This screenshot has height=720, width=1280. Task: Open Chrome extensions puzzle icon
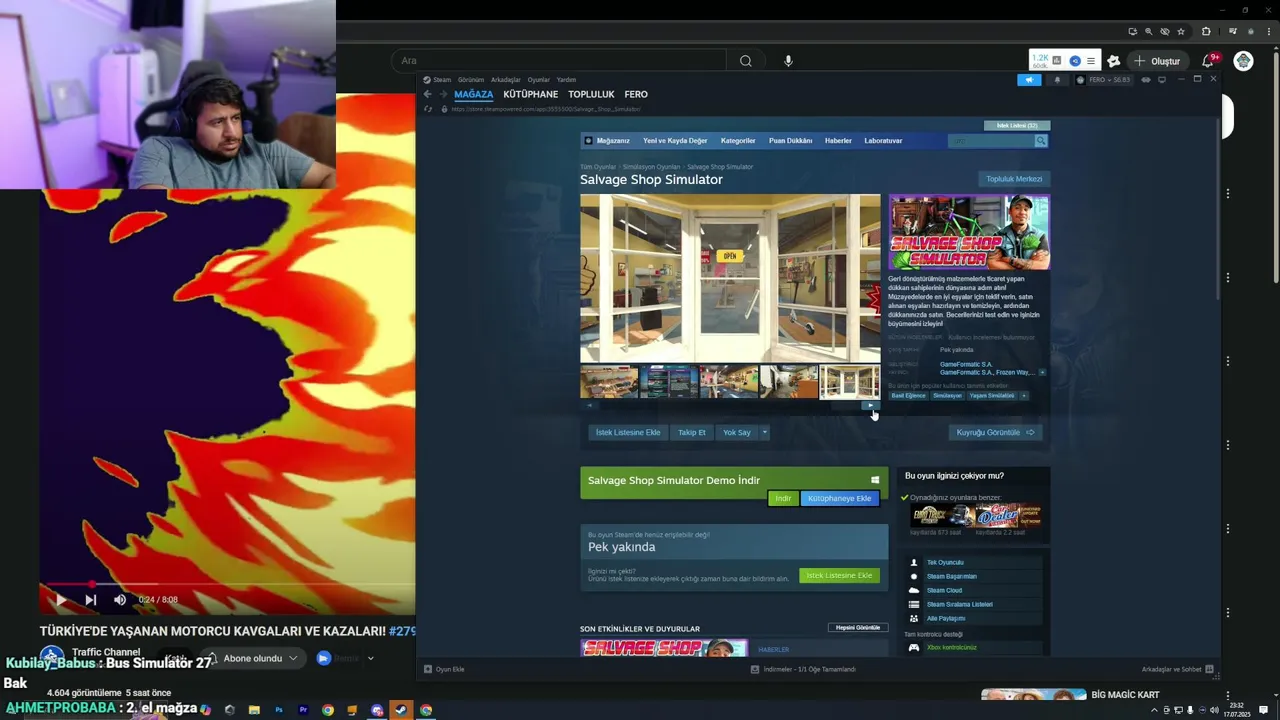[1206, 32]
